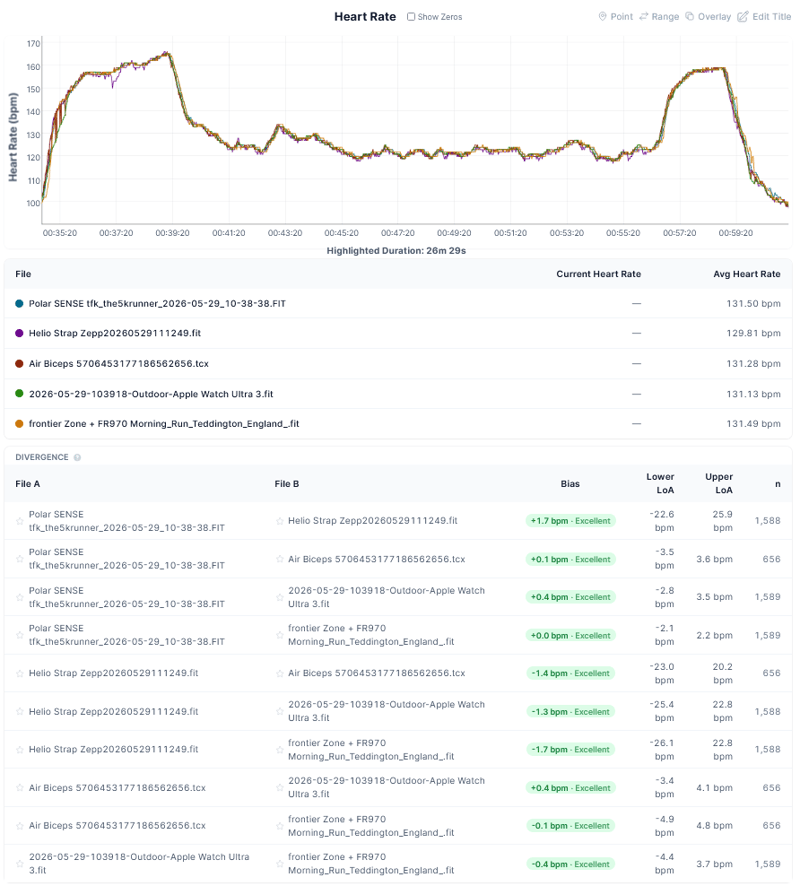The width and height of the screenshot is (800, 886).
Task: Star File A Helio Strap in -1.4 bpm row
Action: point(20,674)
